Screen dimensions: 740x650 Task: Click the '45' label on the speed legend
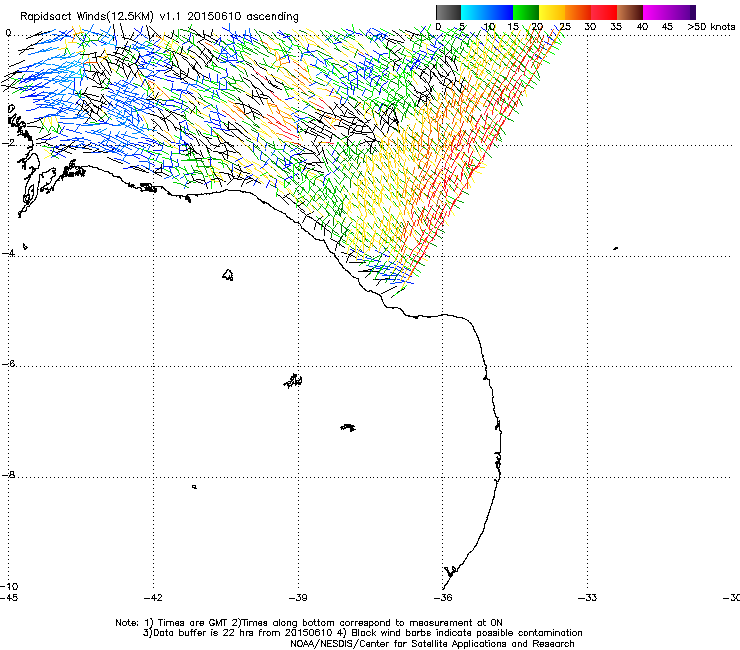tap(667, 27)
